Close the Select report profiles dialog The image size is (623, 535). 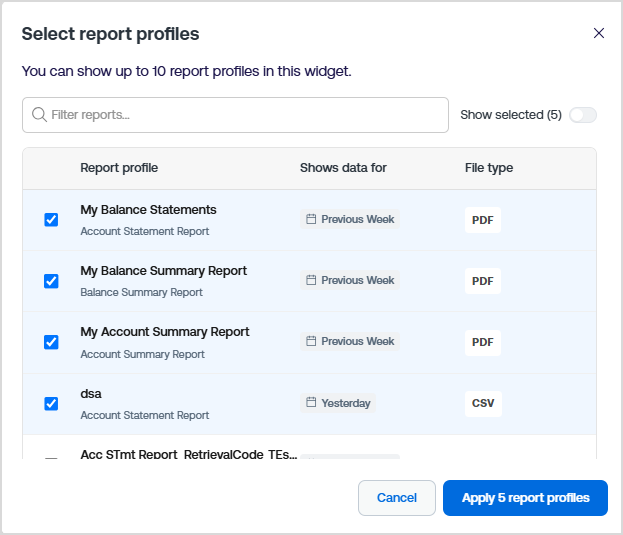(x=598, y=33)
